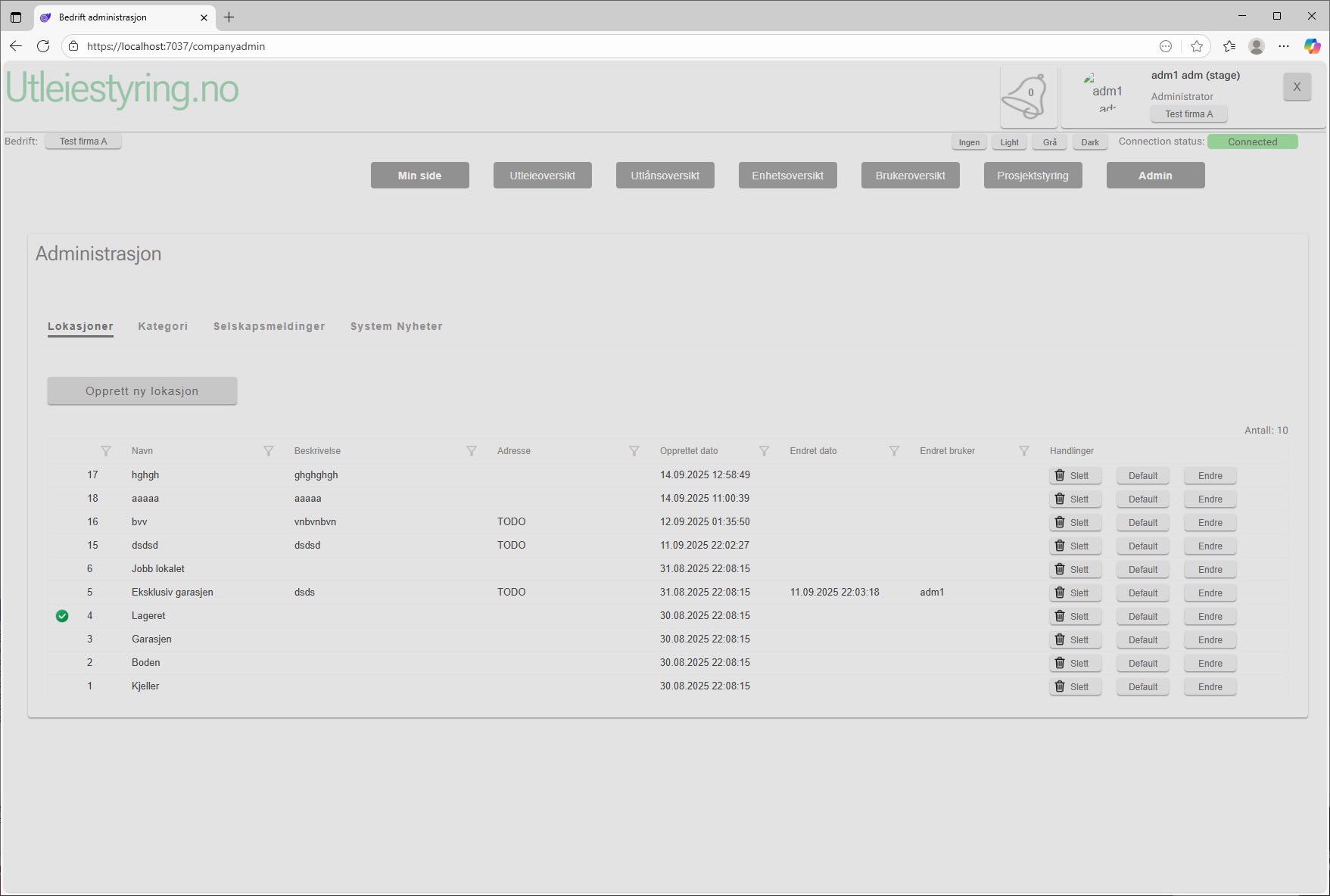Click the filter icon in Beskrivelse column

[471, 451]
